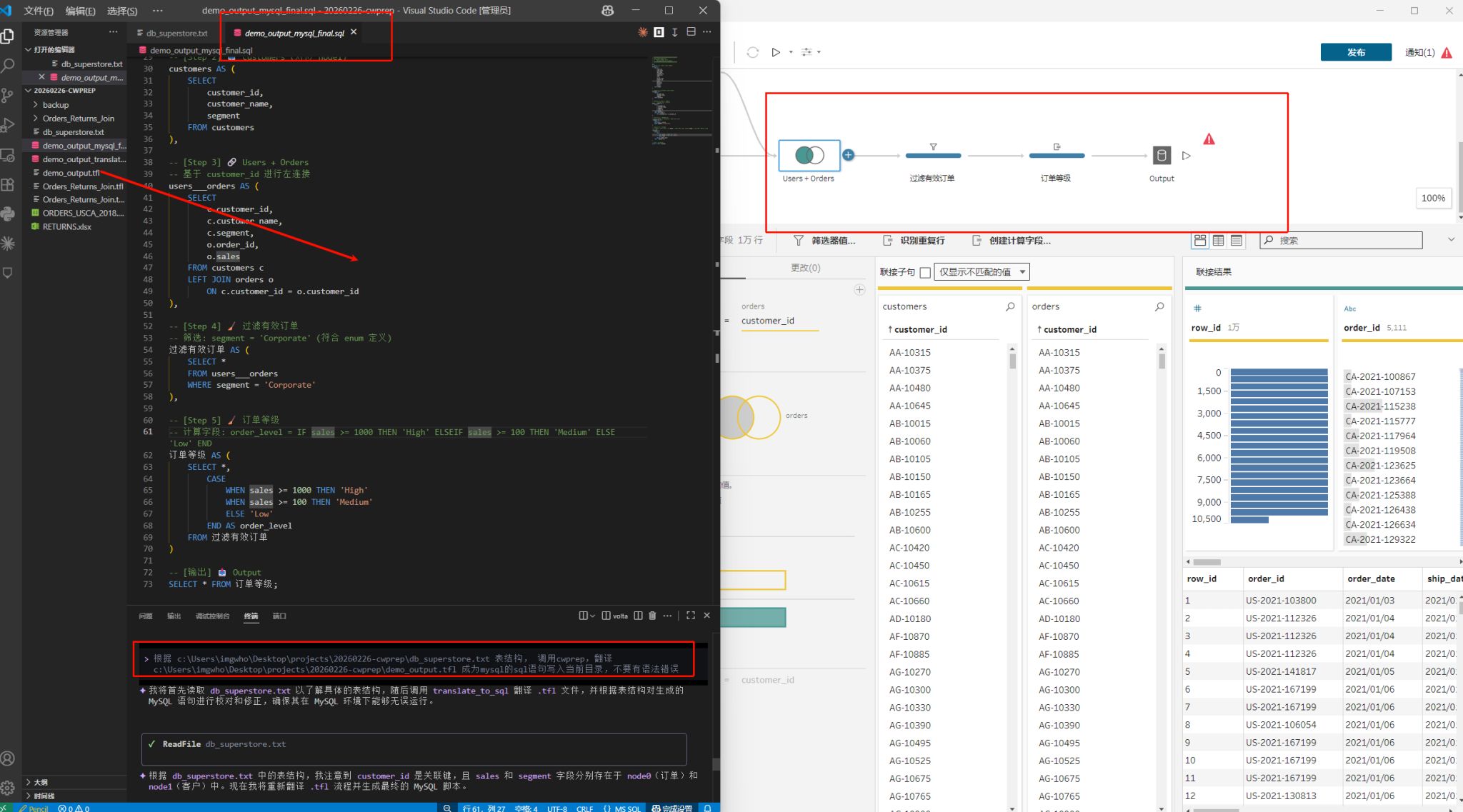Click orange starburst icon in editor toolbar
Viewport: 1463px width, 812px height.
point(643,32)
